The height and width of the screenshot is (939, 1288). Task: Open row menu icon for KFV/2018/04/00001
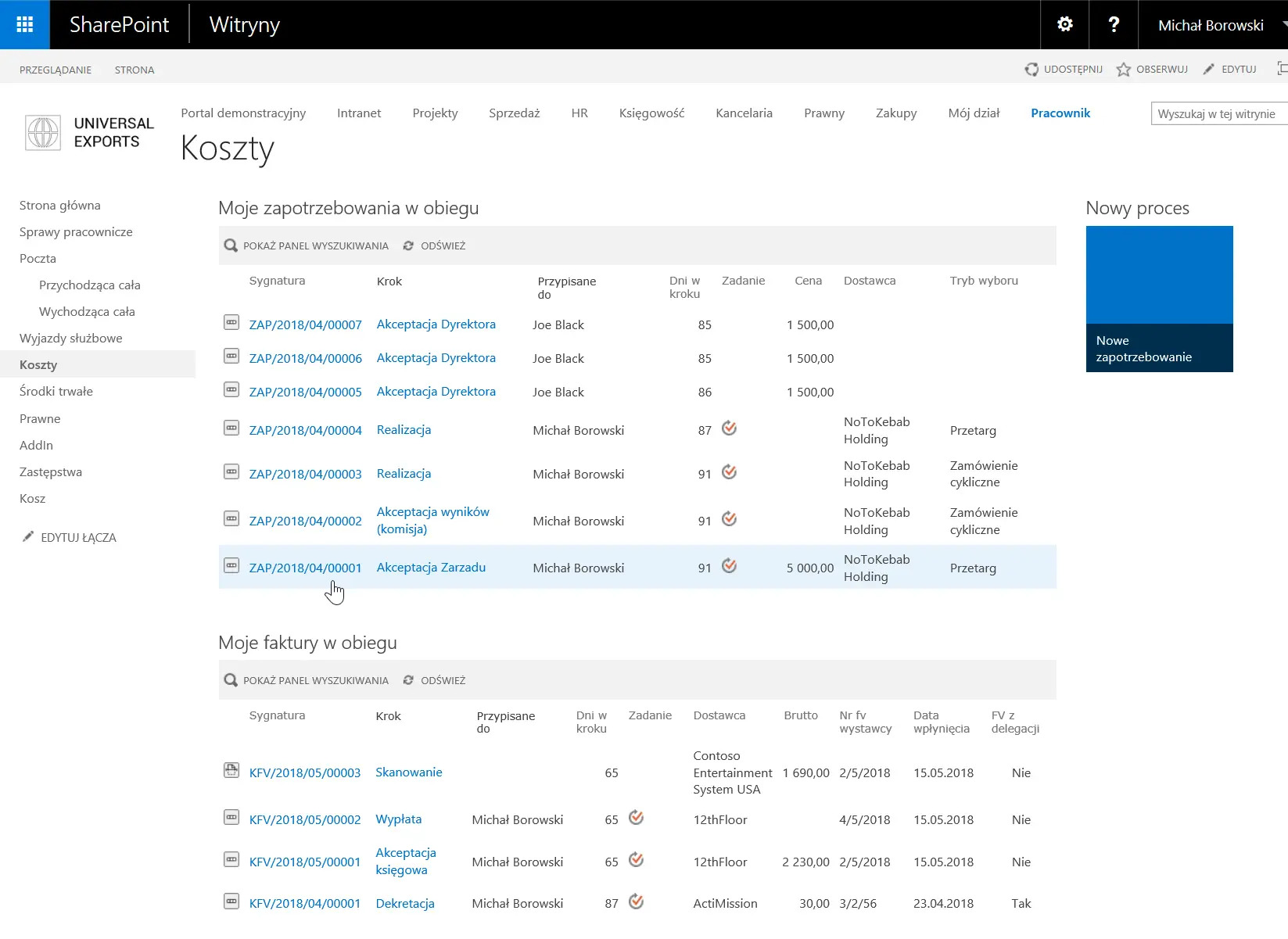click(x=231, y=901)
